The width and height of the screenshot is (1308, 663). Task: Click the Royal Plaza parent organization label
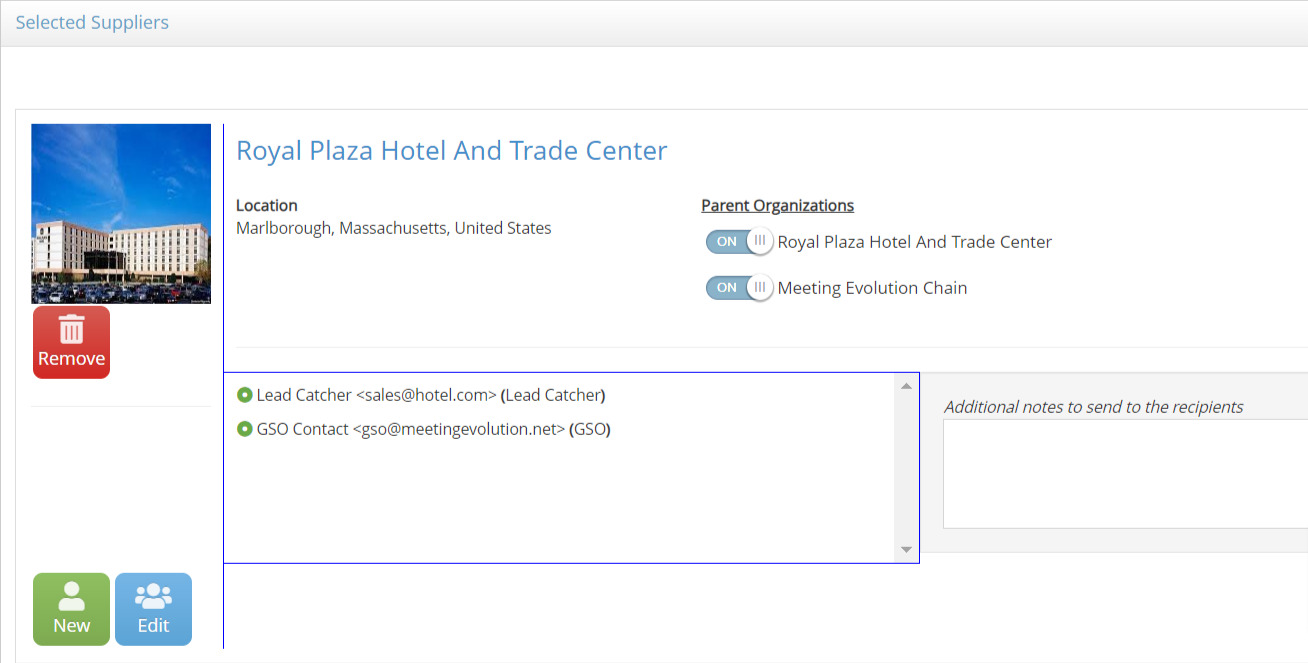914,242
